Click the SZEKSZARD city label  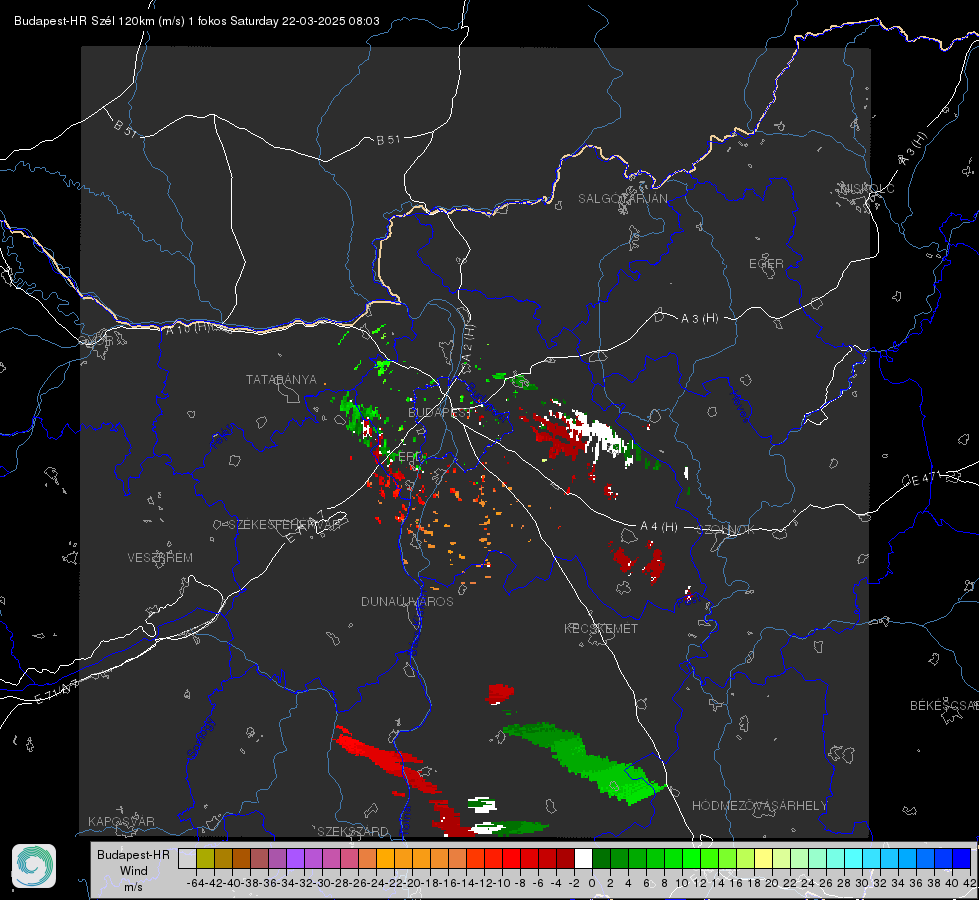353,831
